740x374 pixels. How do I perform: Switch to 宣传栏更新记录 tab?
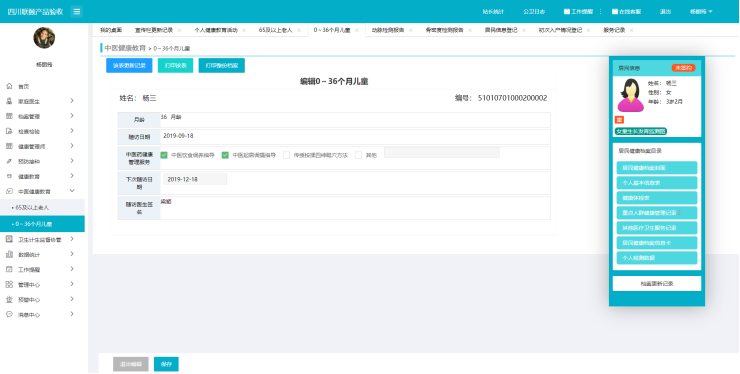click(154, 30)
